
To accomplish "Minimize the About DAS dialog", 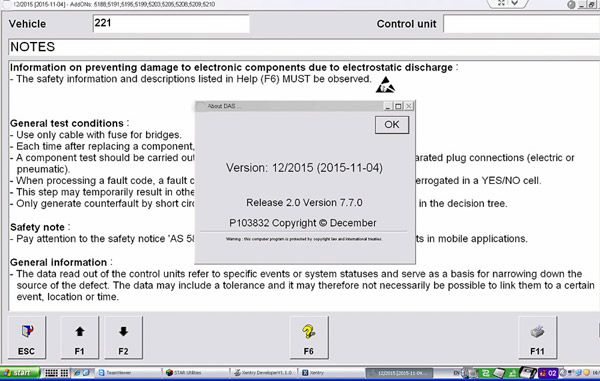I will [x=388, y=106].
